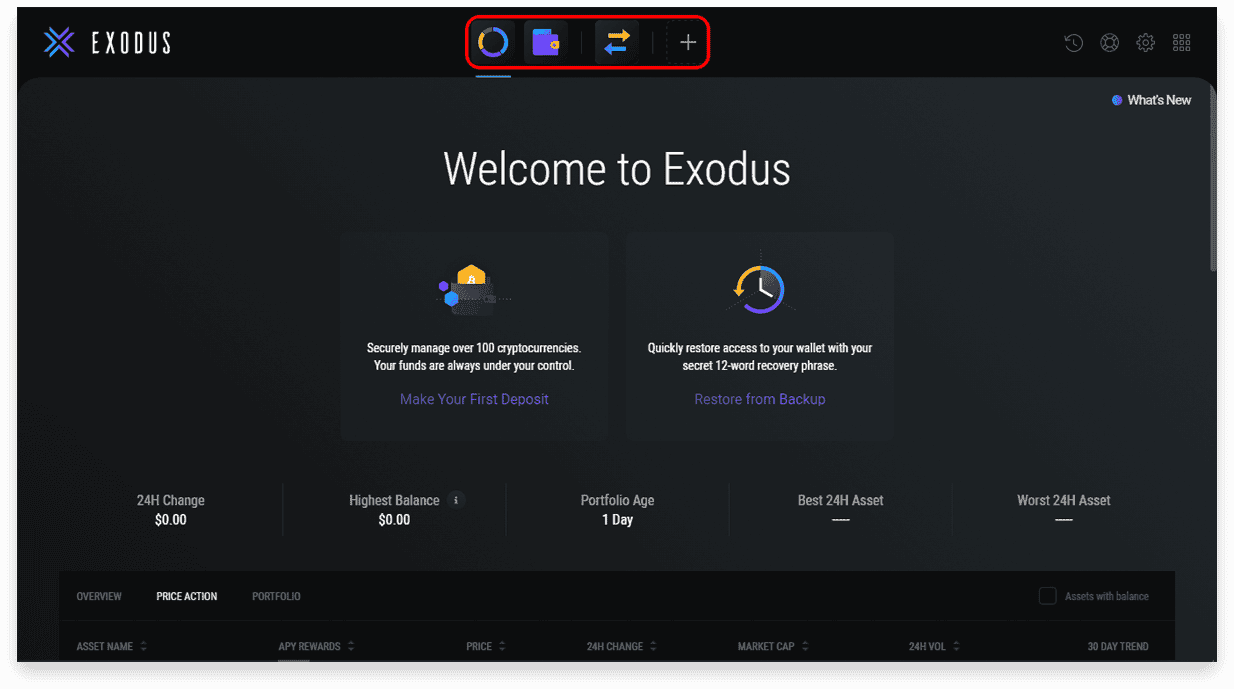Screen dimensions: 1234x689
Task: Switch to the Portfolio table tab
Action: coord(276,596)
